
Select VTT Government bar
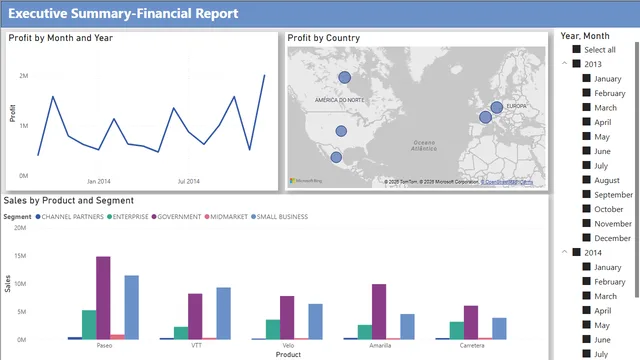pyautogui.click(x=195, y=316)
